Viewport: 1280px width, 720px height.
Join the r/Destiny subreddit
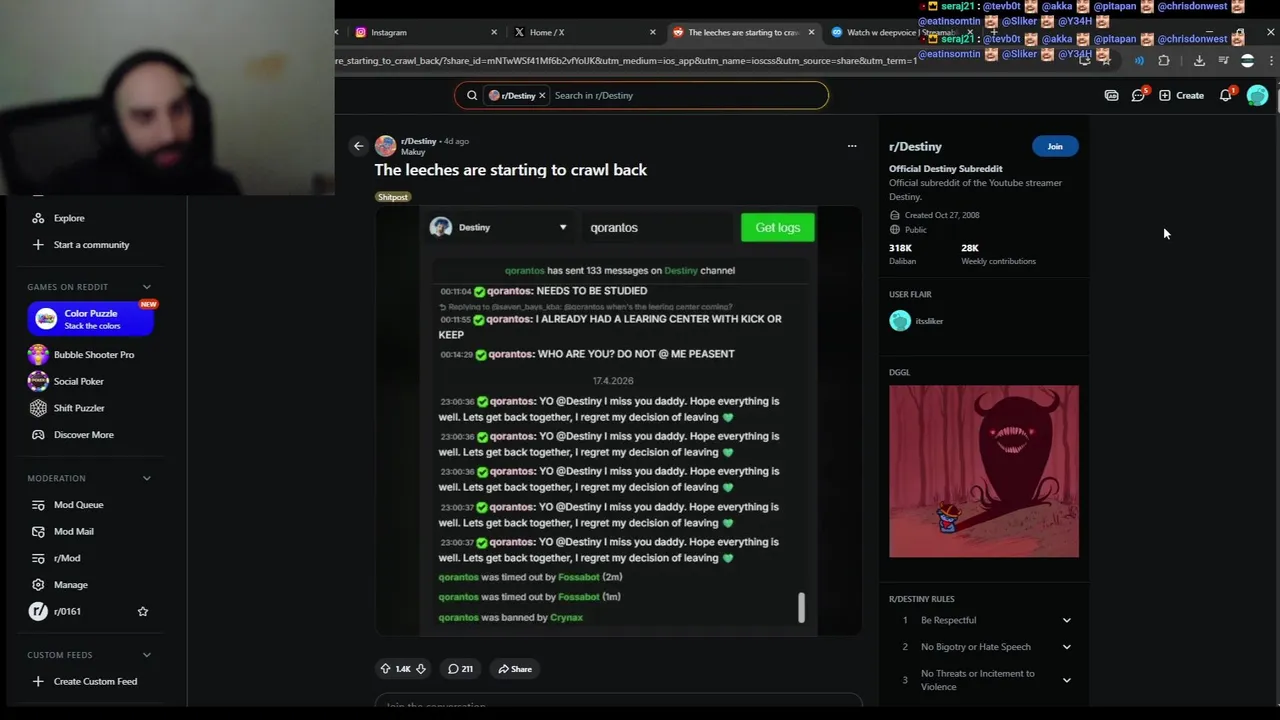coord(1055,146)
